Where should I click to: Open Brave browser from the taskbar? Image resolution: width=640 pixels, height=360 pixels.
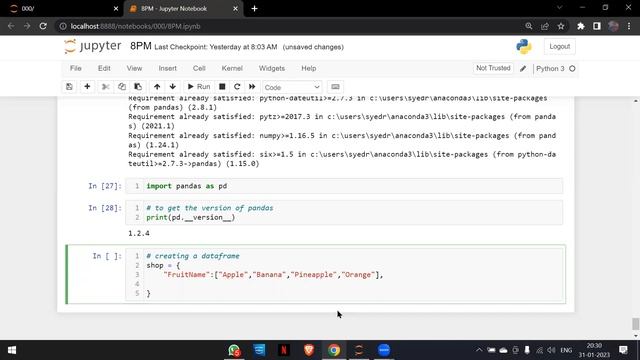coord(309,350)
